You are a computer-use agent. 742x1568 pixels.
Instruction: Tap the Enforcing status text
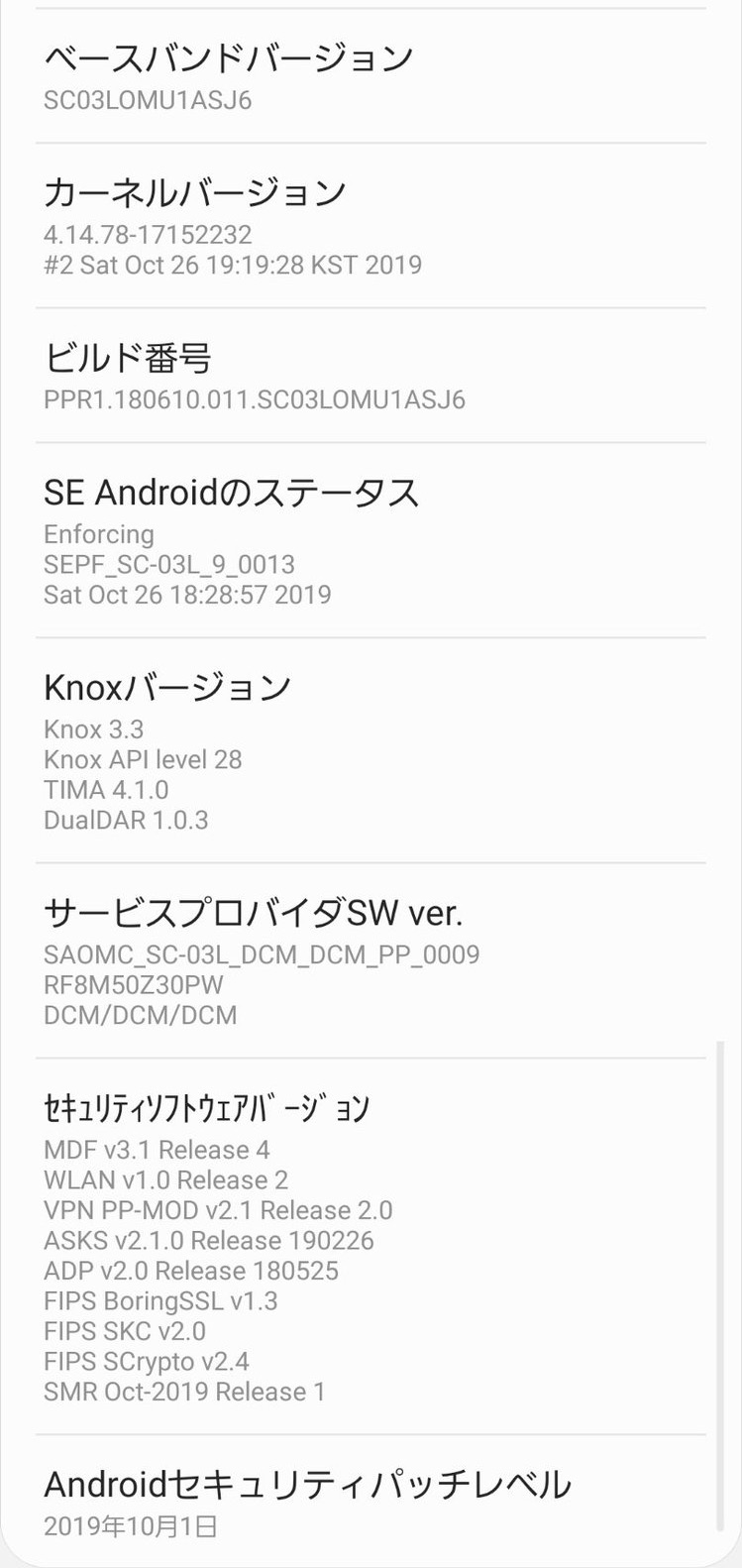pos(99,534)
